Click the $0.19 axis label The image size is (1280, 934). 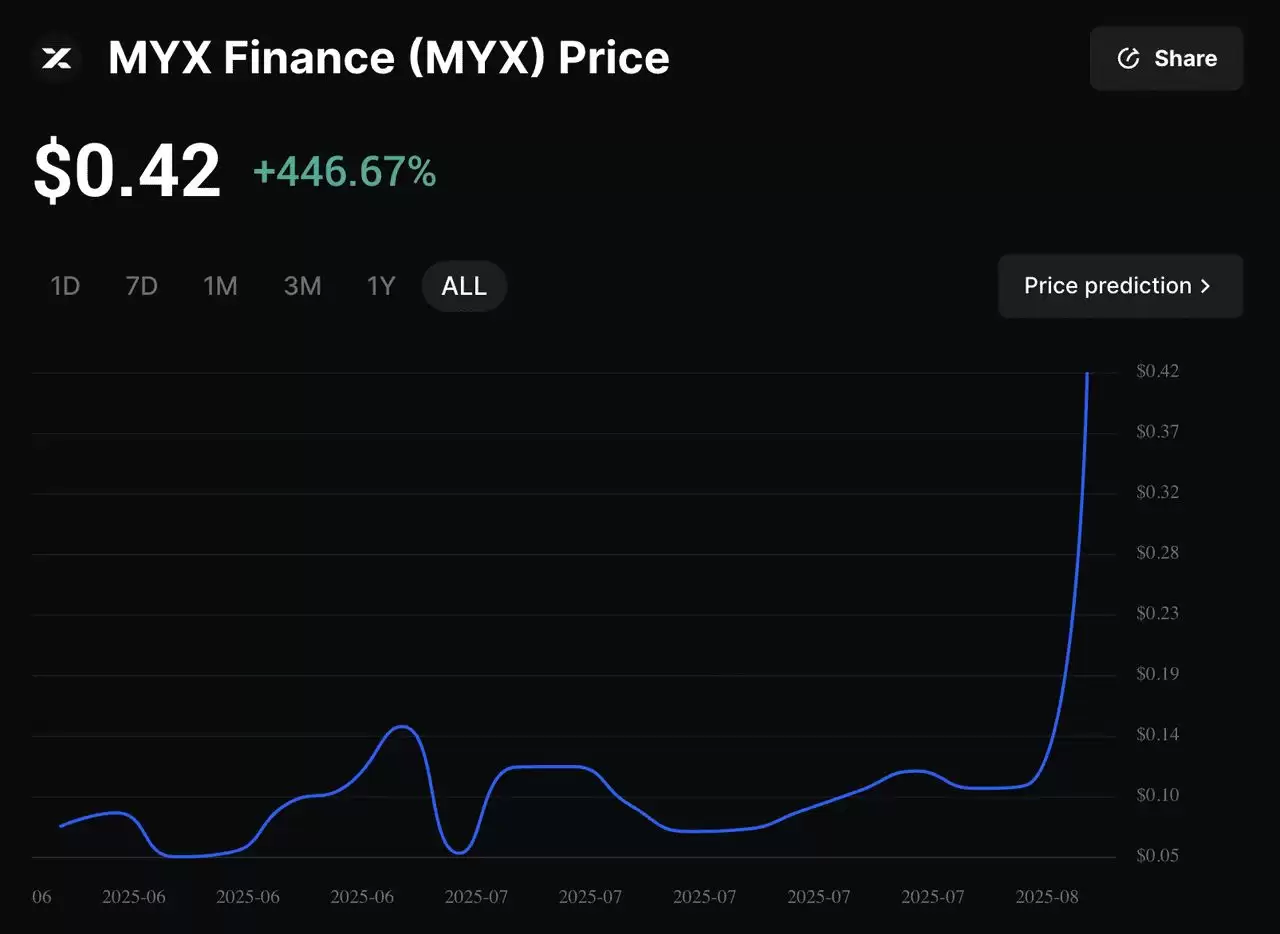[1157, 674]
